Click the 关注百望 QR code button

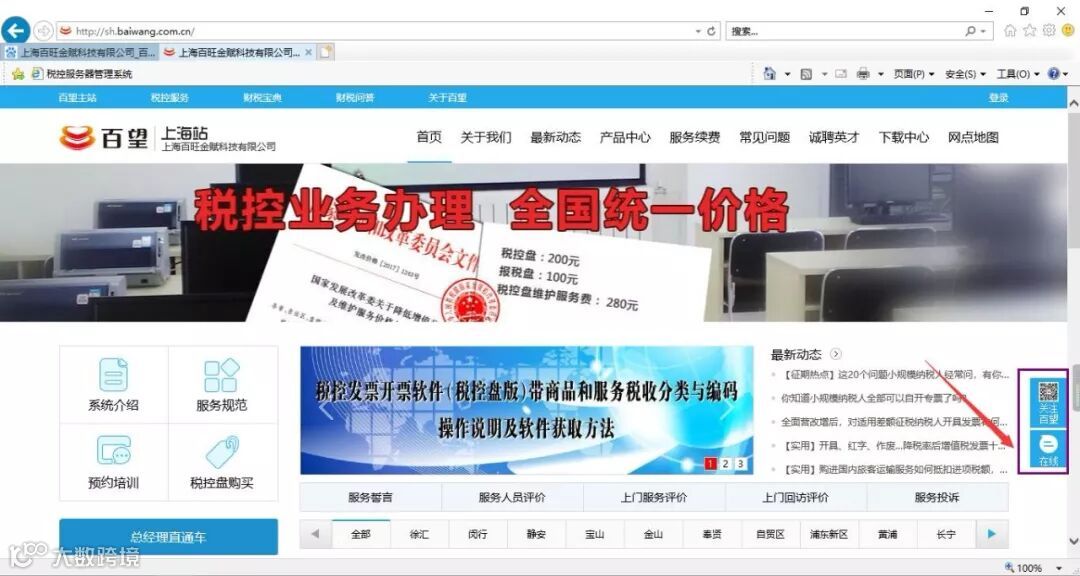click(1048, 402)
